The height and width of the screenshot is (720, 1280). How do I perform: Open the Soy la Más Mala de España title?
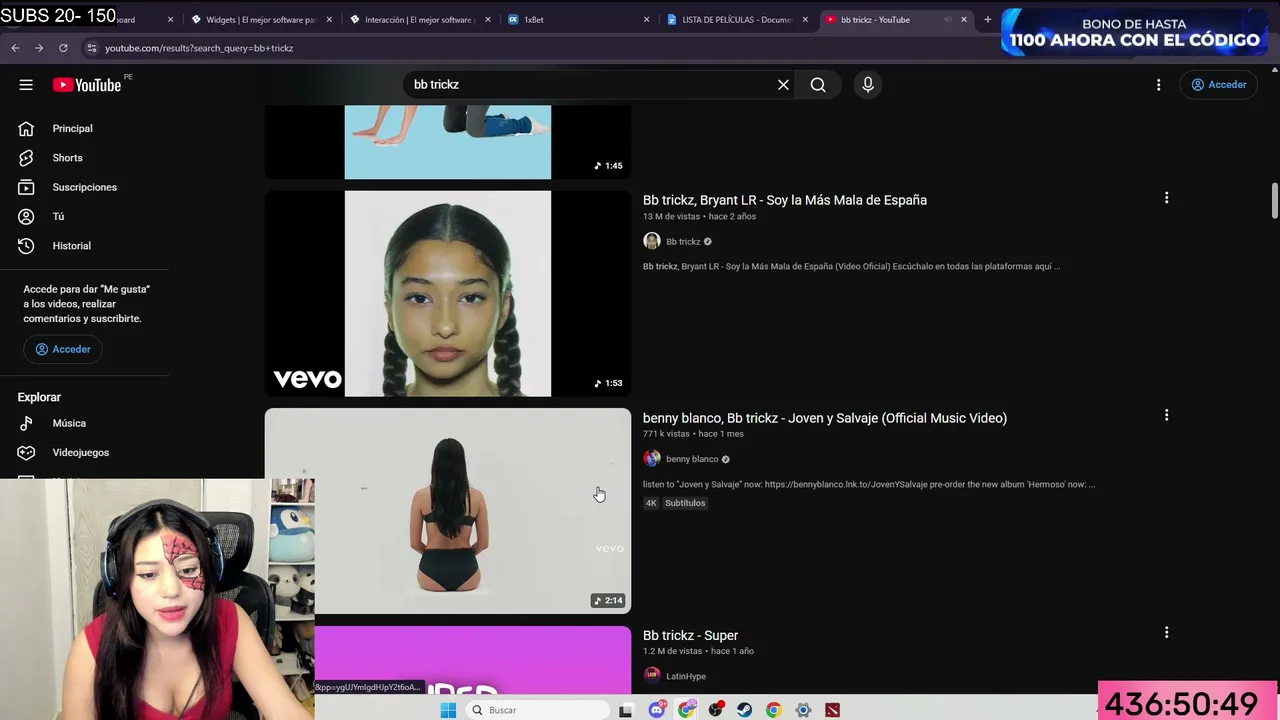tap(785, 200)
